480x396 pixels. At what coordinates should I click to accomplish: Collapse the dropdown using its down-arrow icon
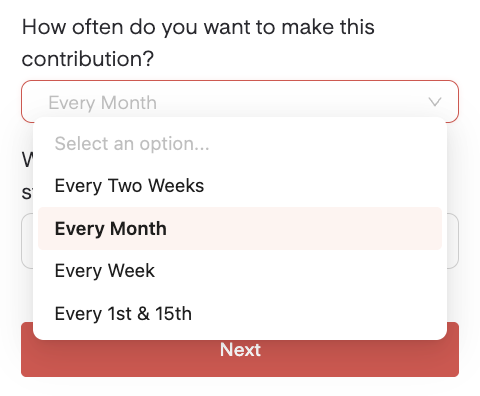435,102
